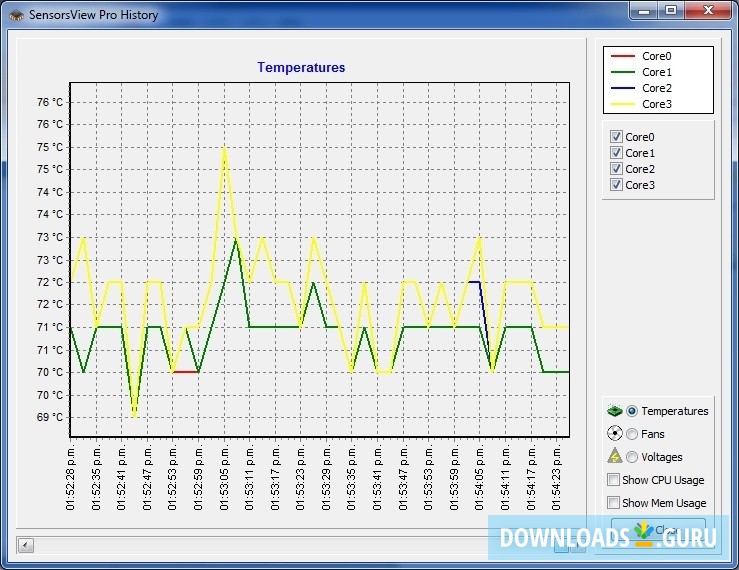Uncheck the Core2 checkbox
The height and width of the screenshot is (570, 739).
616,169
